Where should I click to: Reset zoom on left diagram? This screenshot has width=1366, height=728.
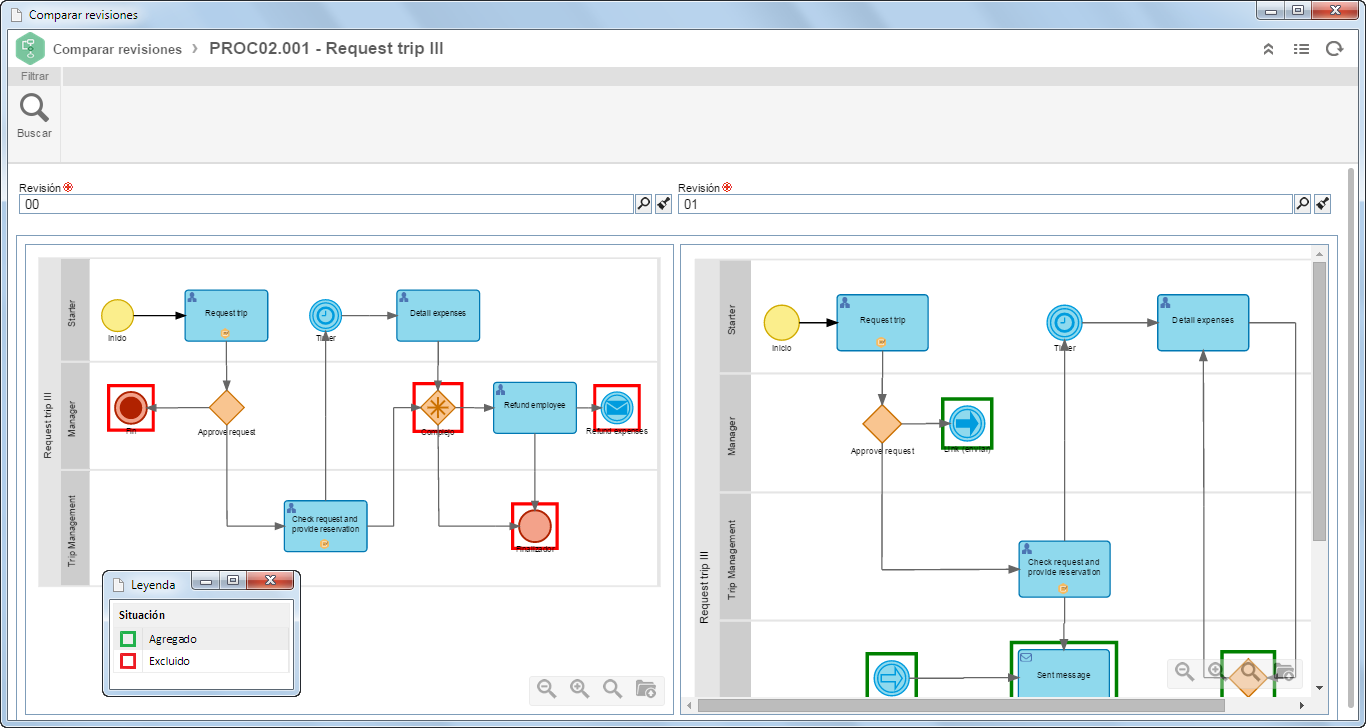tap(612, 689)
